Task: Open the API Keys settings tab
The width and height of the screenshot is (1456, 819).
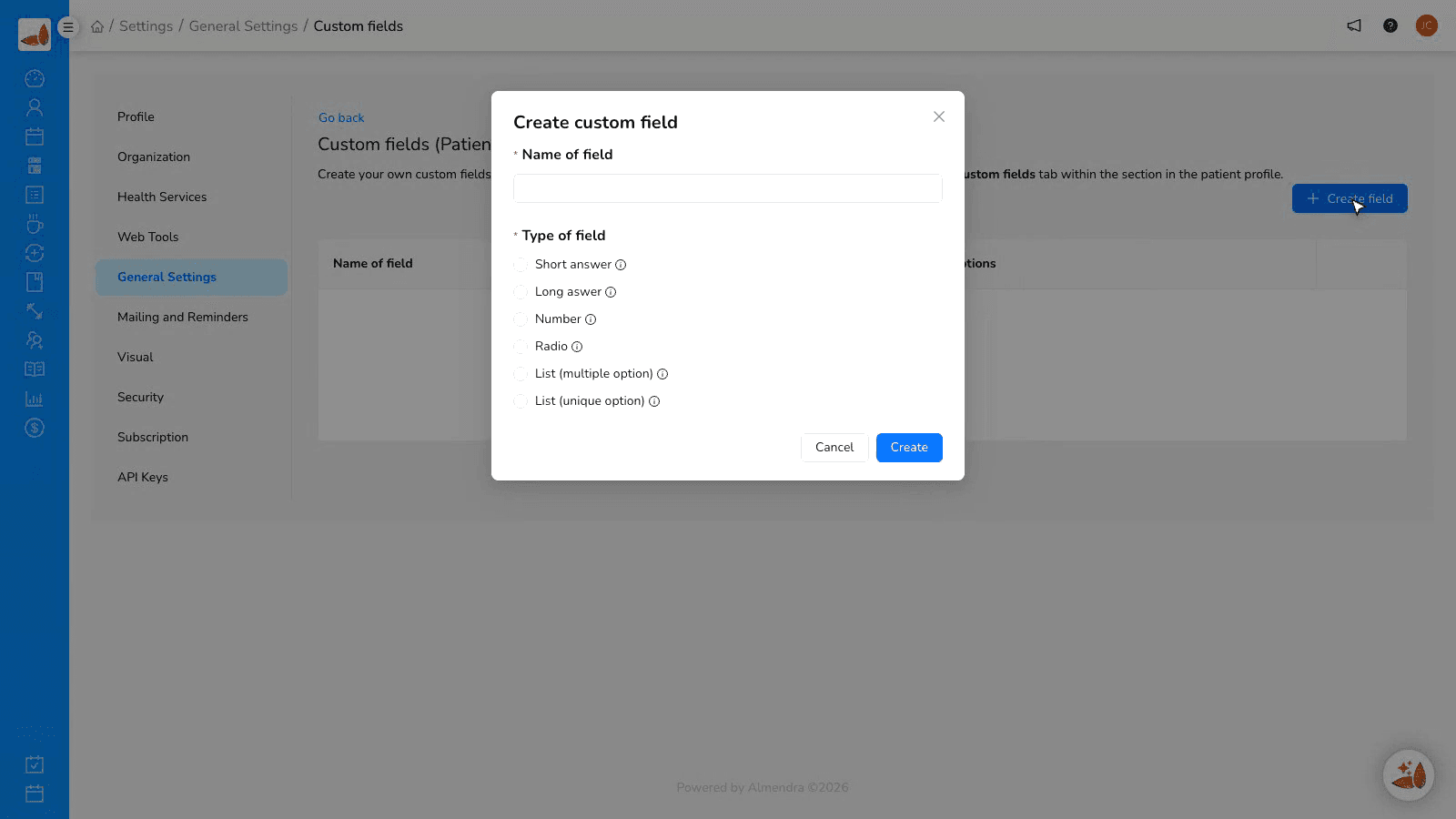Action: tap(191, 477)
